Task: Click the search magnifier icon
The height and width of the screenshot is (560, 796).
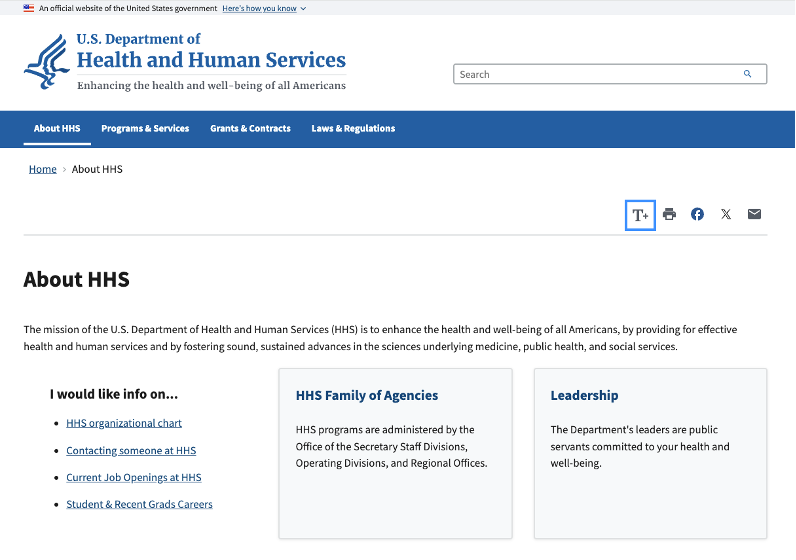Action: coord(747,74)
